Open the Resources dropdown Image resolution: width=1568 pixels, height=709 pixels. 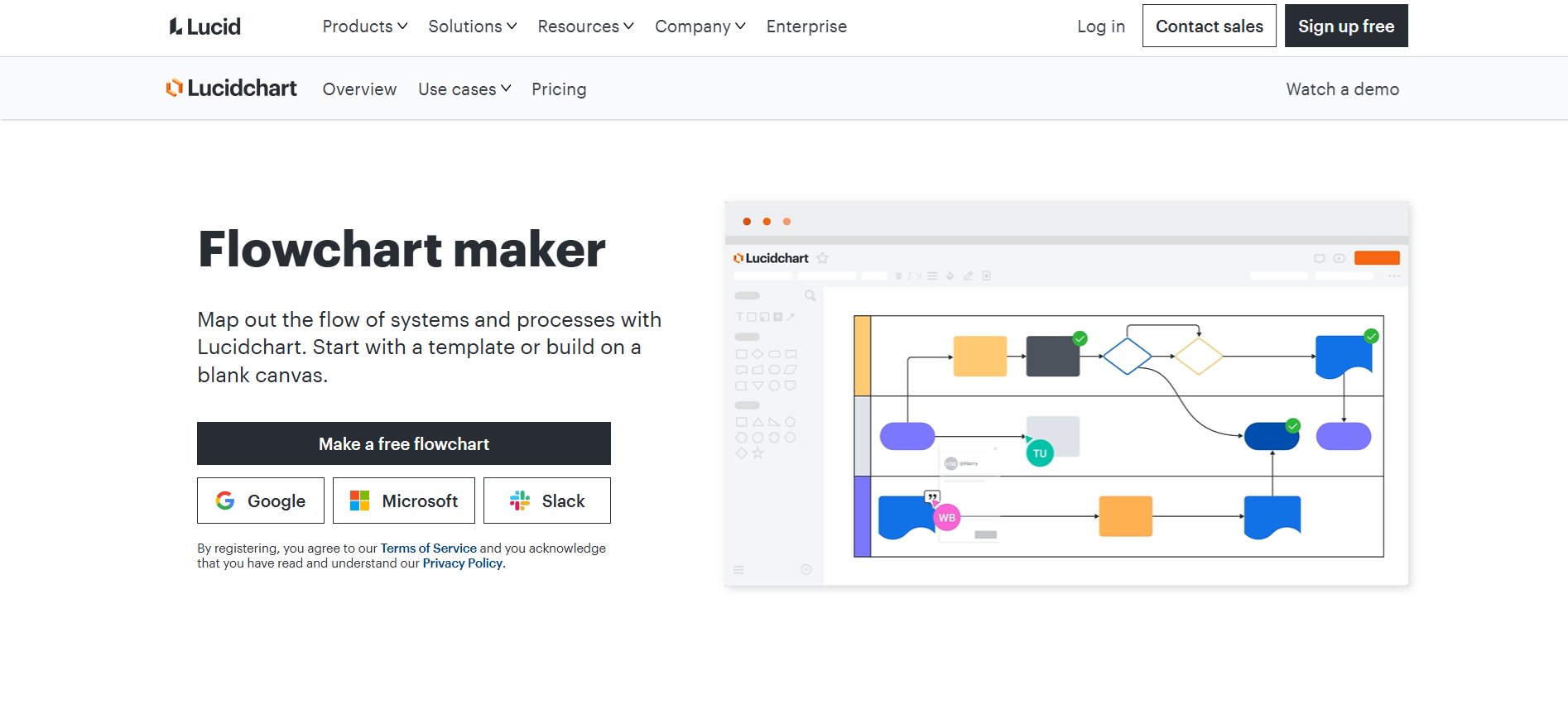586,26
